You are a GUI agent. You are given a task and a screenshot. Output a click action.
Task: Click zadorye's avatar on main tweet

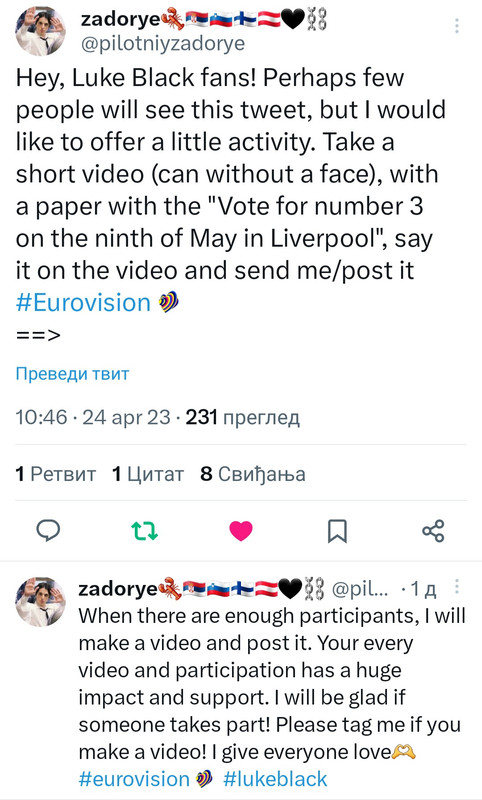click(41, 30)
